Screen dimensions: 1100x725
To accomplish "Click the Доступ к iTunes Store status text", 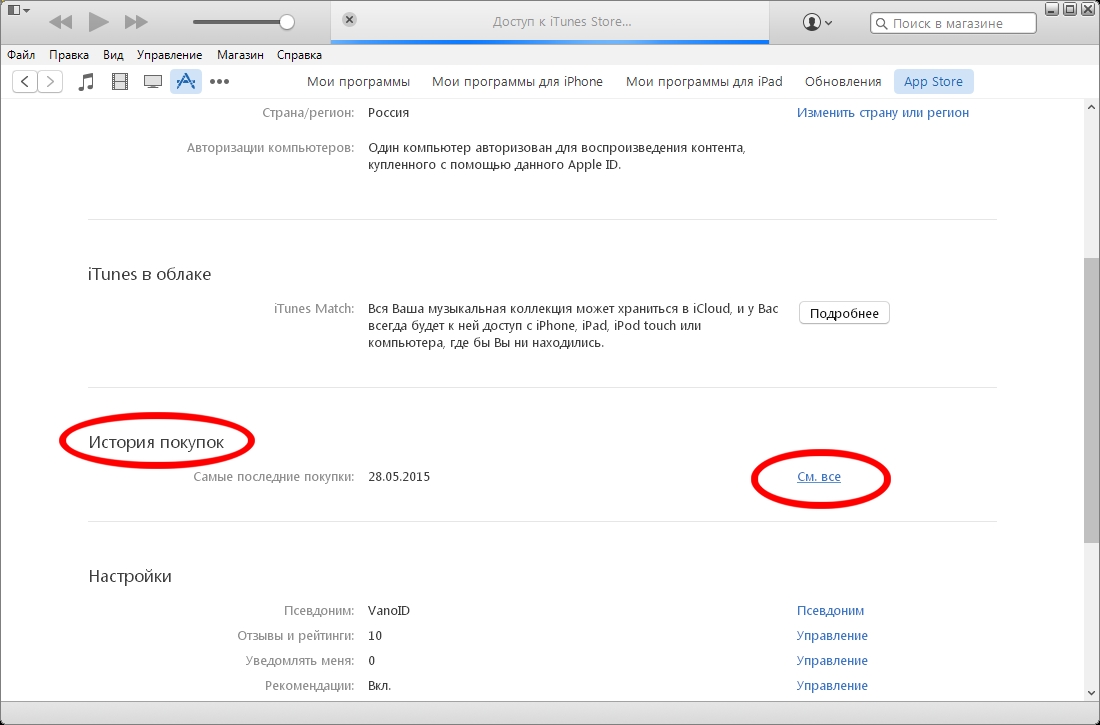I will coord(562,22).
